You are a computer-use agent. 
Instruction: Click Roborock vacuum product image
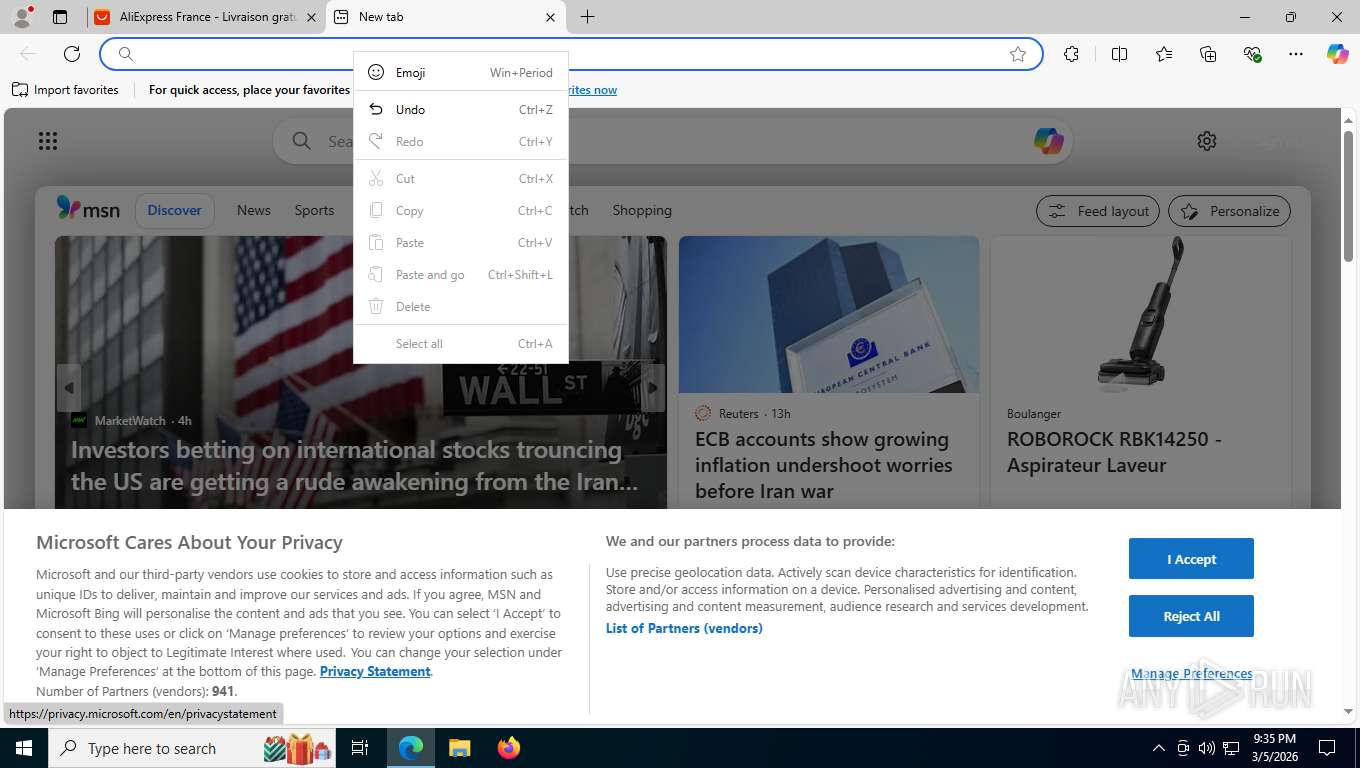point(1141,314)
